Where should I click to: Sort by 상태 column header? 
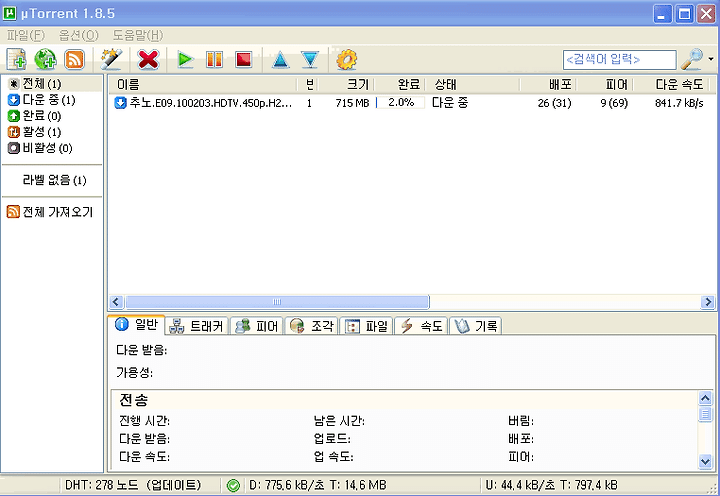473,85
